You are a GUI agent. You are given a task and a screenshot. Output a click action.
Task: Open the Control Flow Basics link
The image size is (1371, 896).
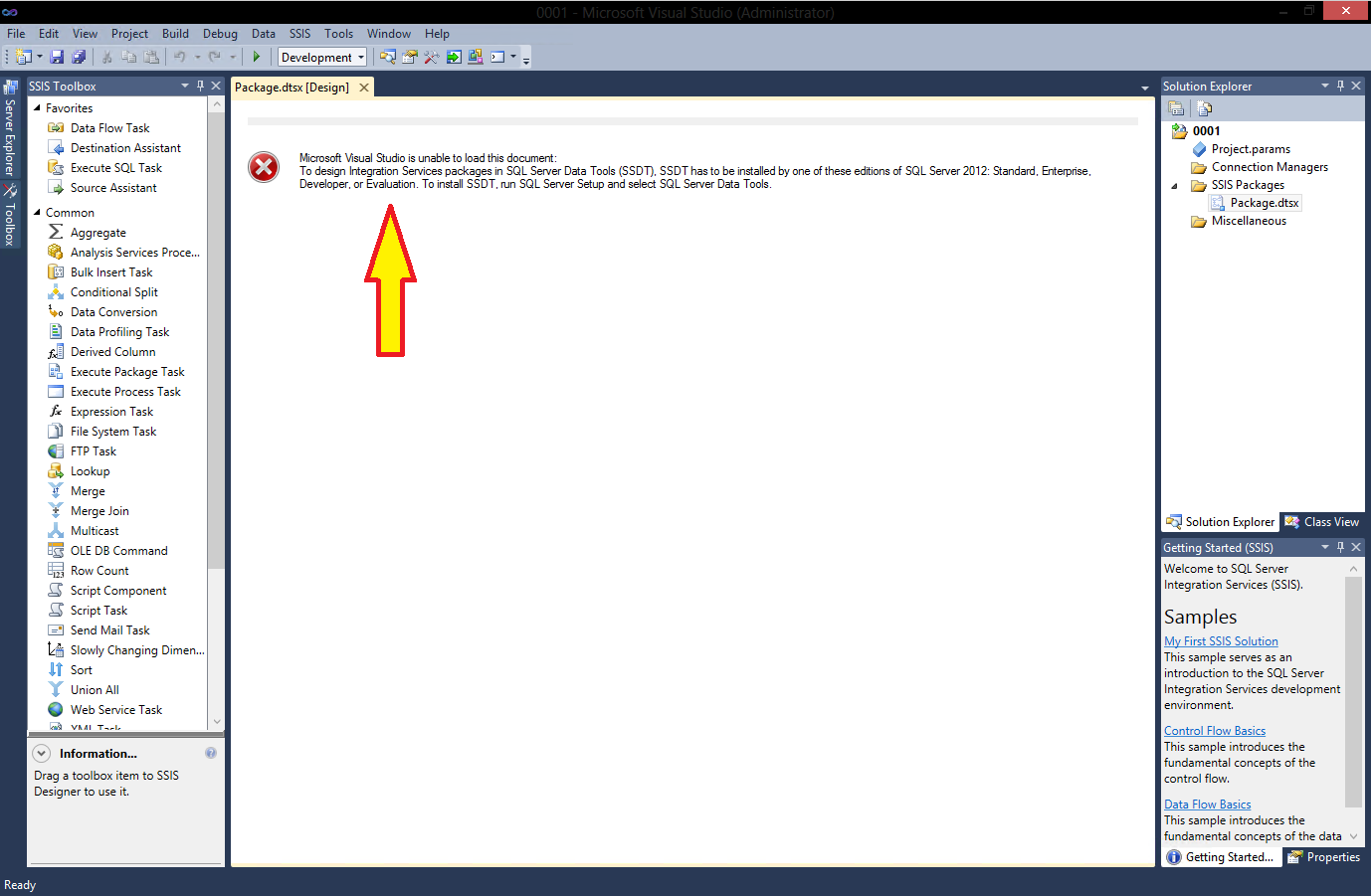coord(1215,731)
